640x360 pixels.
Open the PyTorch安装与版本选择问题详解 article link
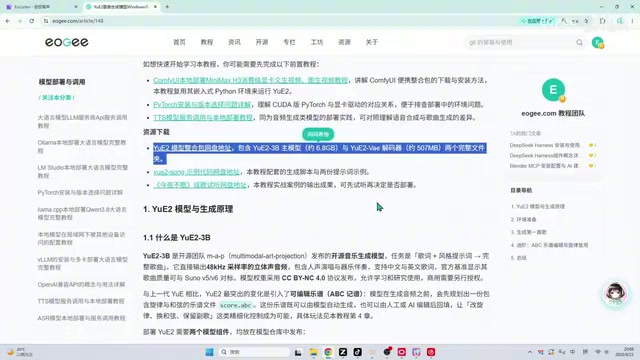pos(202,104)
